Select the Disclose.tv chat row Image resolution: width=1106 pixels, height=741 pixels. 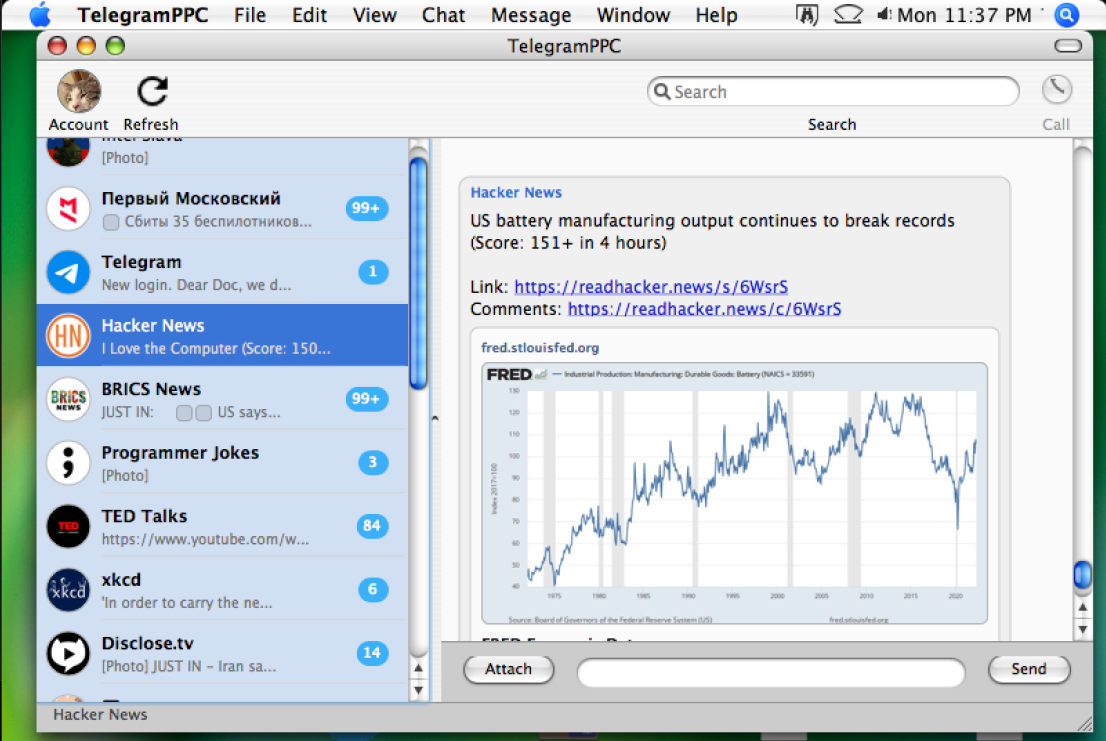click(223, 653)
